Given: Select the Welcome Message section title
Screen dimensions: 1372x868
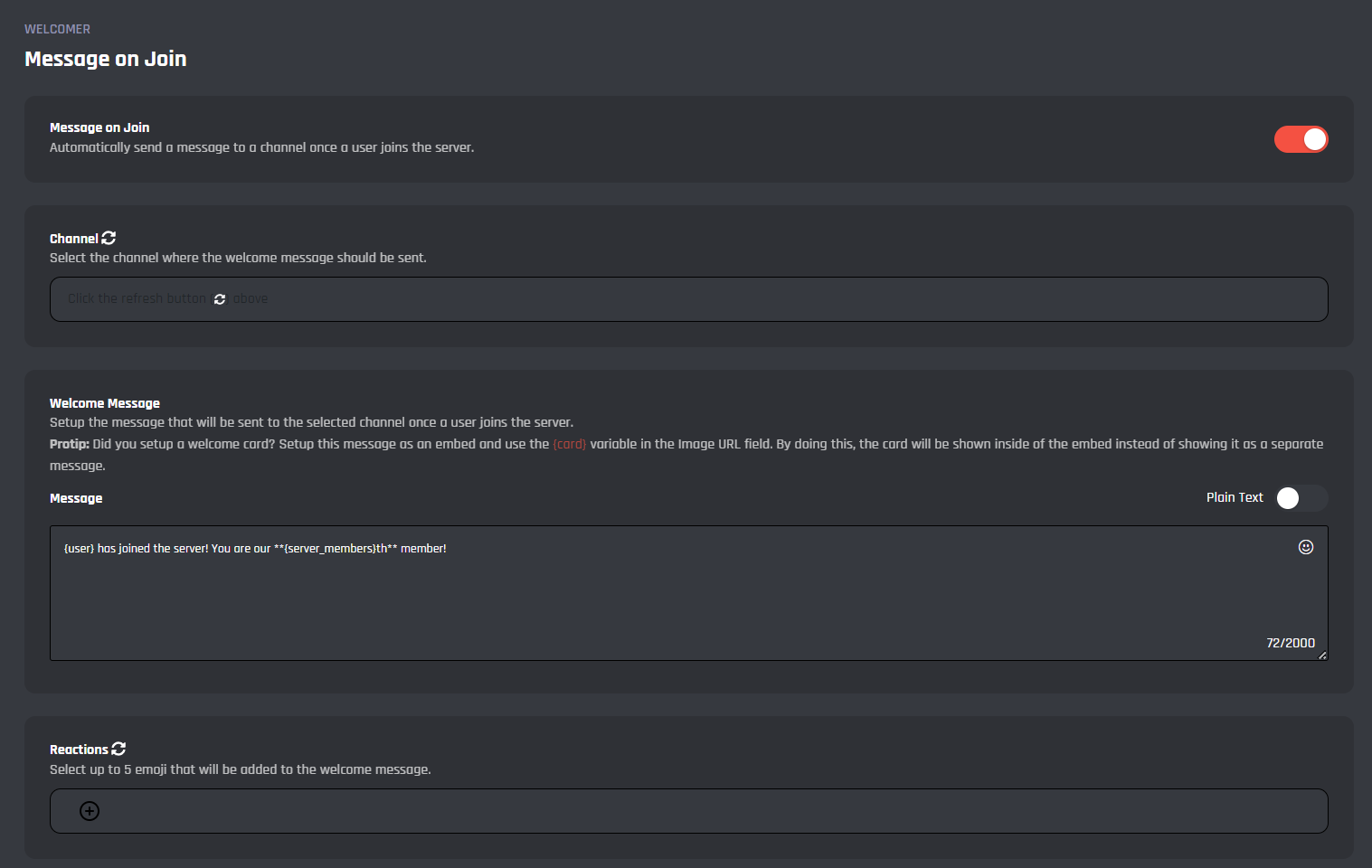Looking at the screenshot, I should (x=105, y=403).
